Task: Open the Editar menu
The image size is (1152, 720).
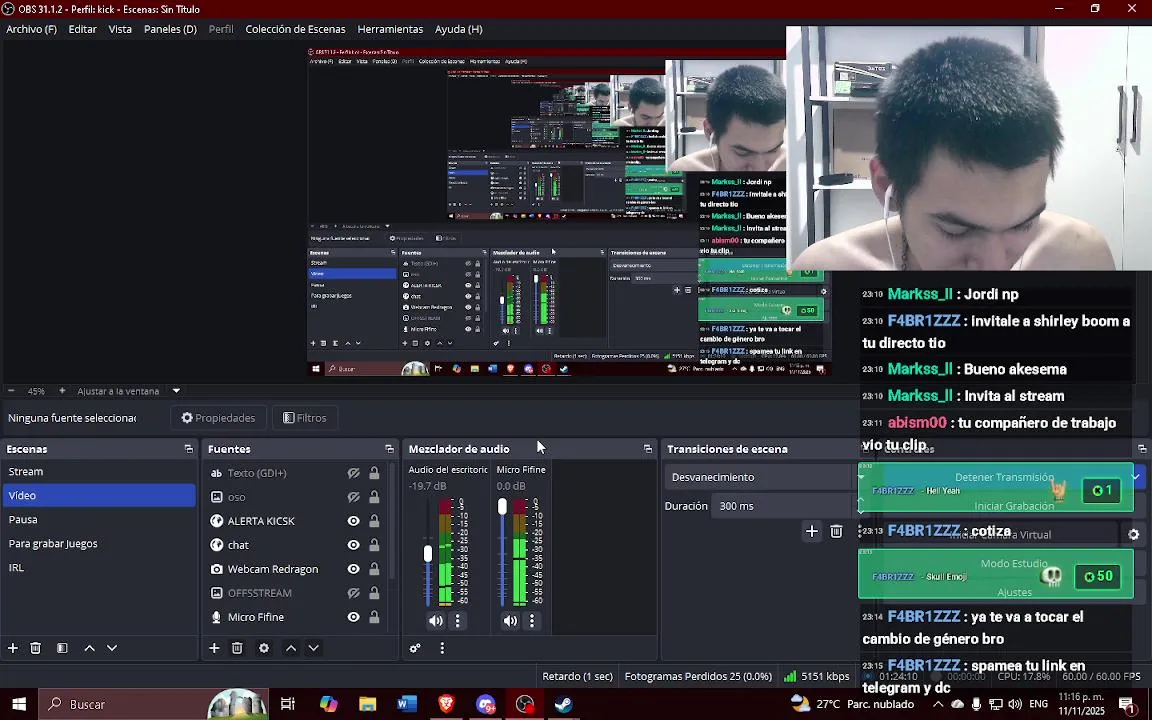Action: (82, 29)
